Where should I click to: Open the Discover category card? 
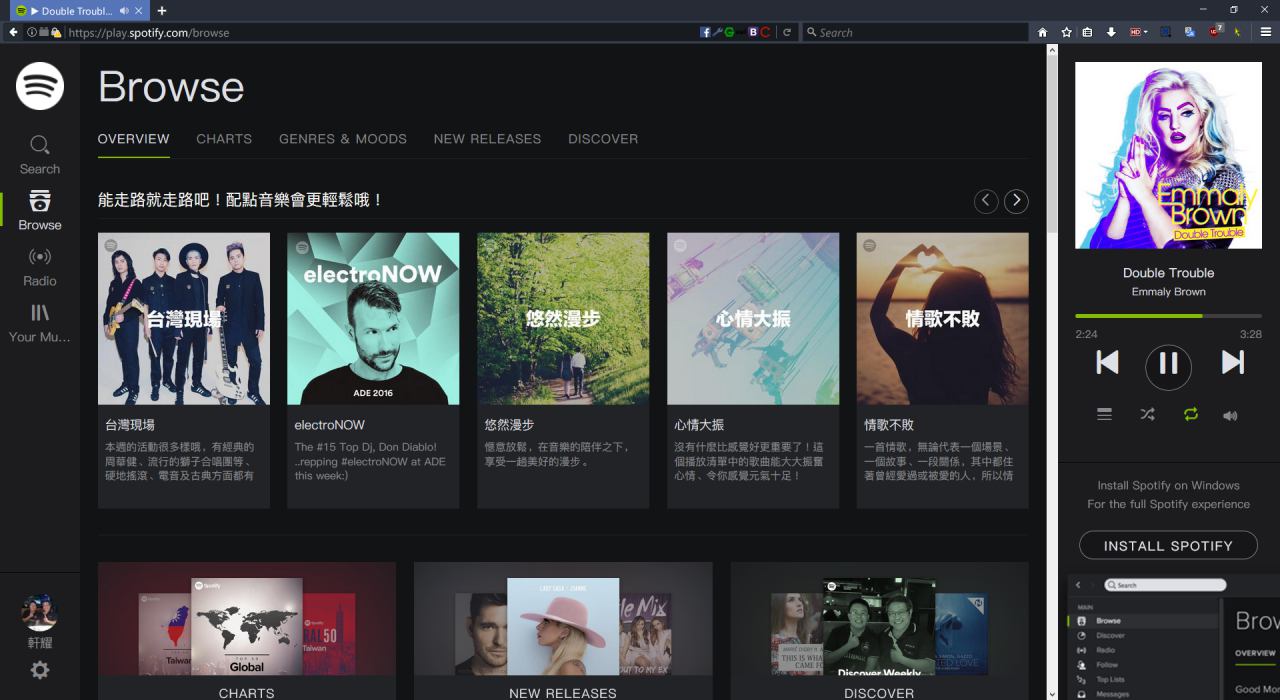tap(879, 631)
